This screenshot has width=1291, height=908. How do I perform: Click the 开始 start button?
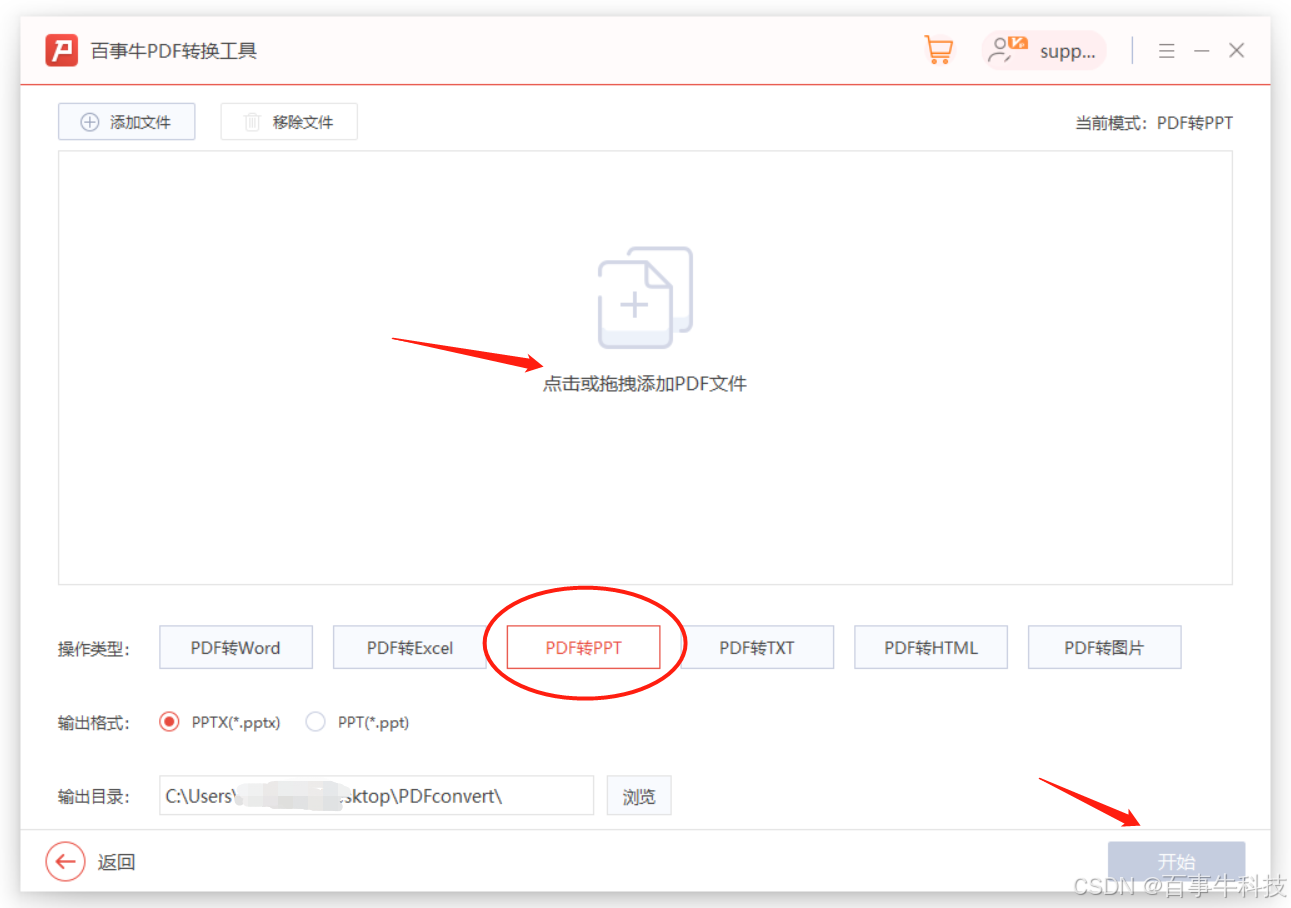(x=1176, y=862)
